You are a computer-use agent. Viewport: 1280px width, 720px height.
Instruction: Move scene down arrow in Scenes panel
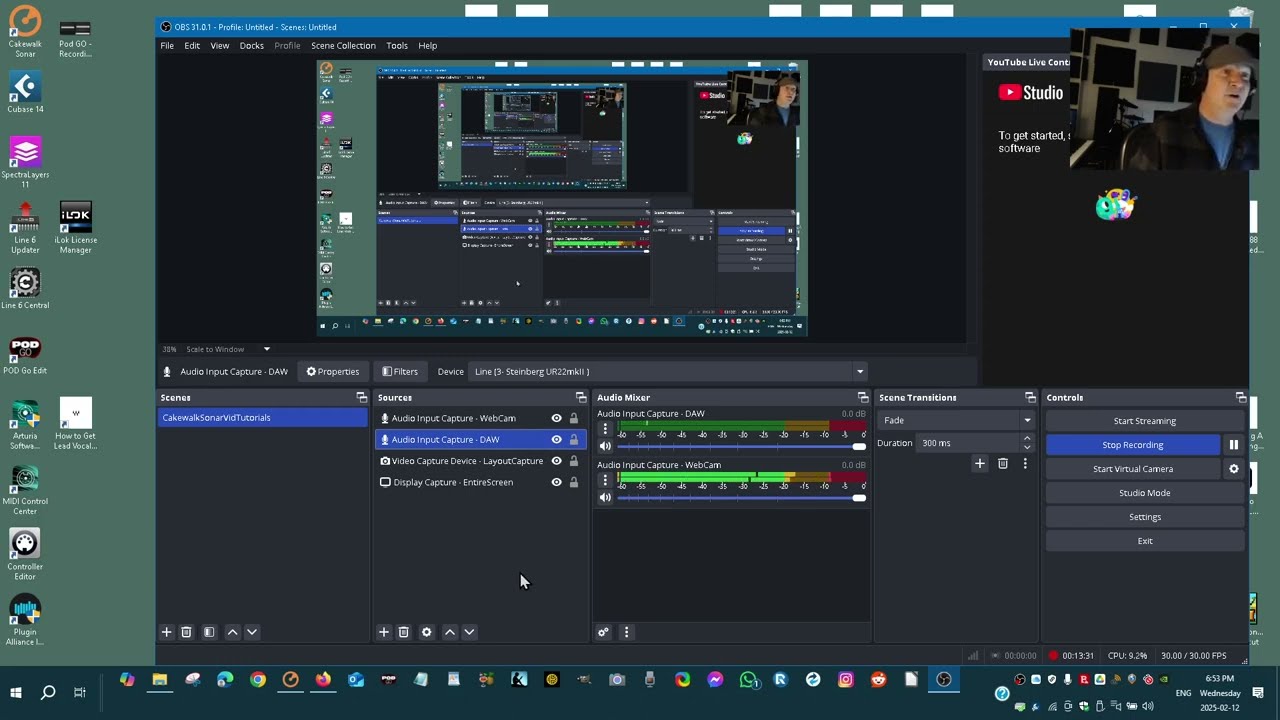[x=252, y=632]
